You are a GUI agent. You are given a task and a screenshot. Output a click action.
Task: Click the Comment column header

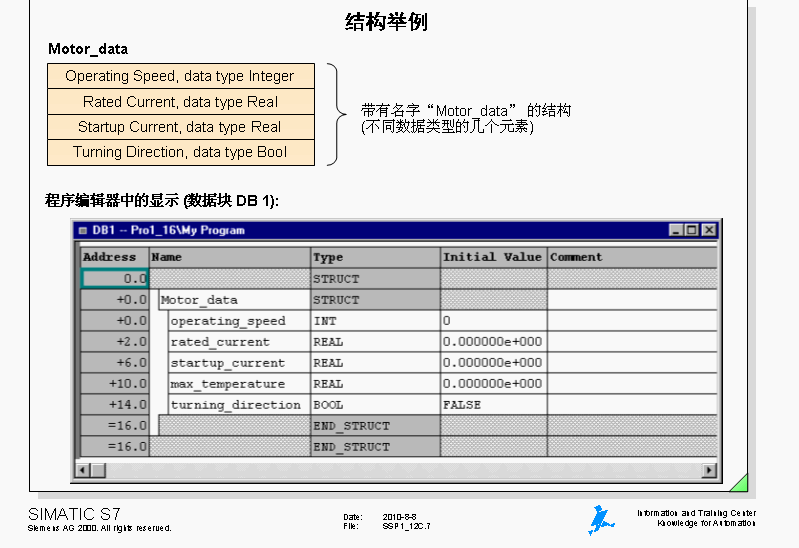click(632, 257)
